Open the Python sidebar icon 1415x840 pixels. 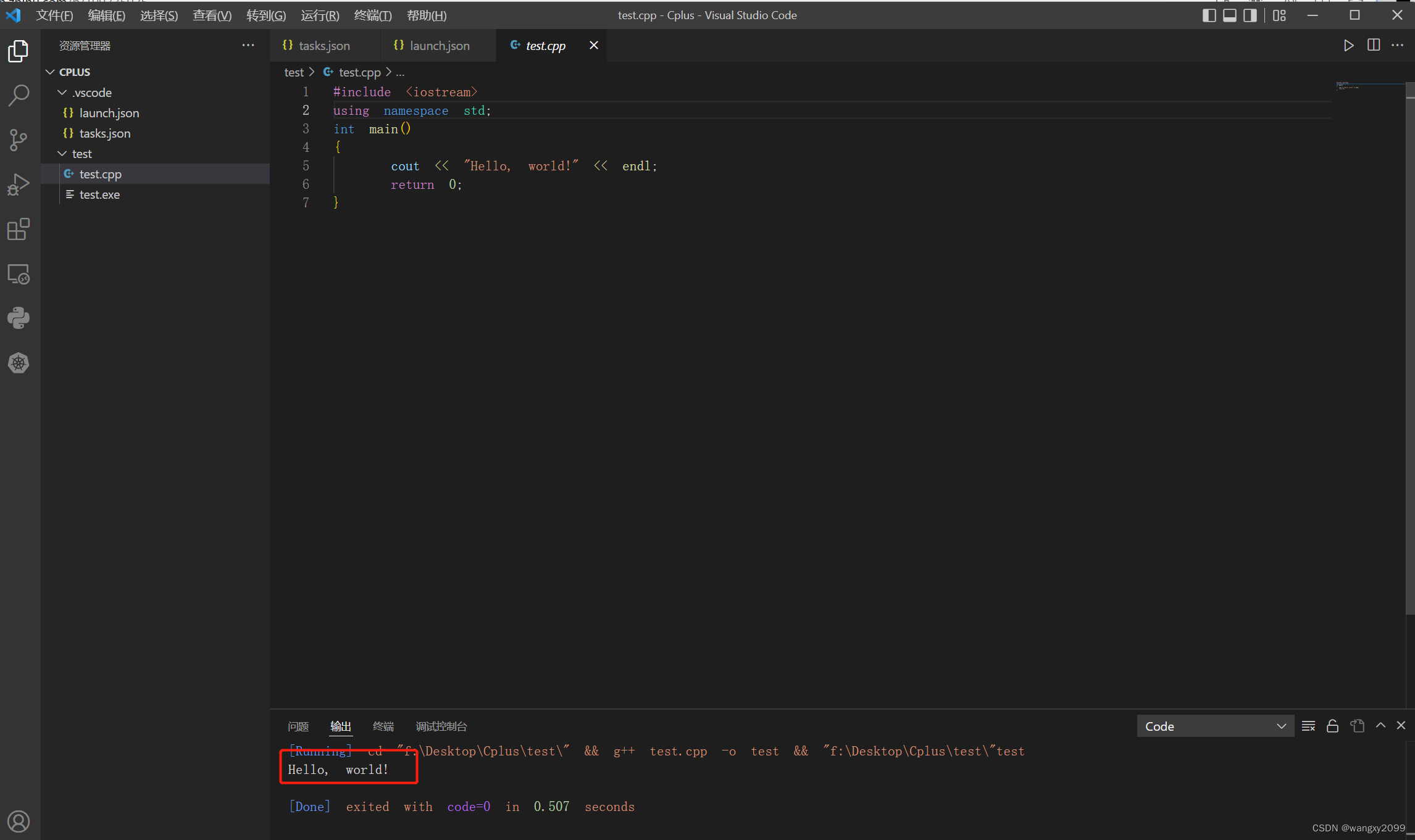(x=19, y=318)
